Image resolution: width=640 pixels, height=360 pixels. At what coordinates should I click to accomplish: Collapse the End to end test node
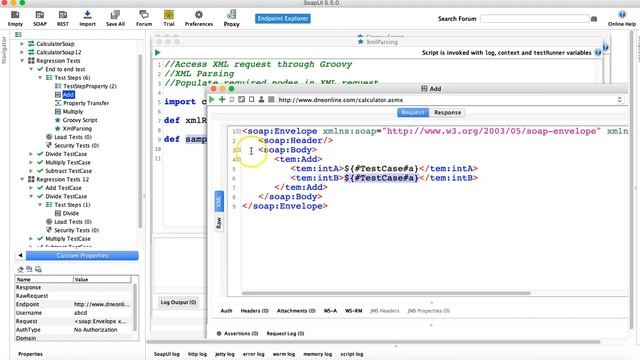(x=31, y=69)
